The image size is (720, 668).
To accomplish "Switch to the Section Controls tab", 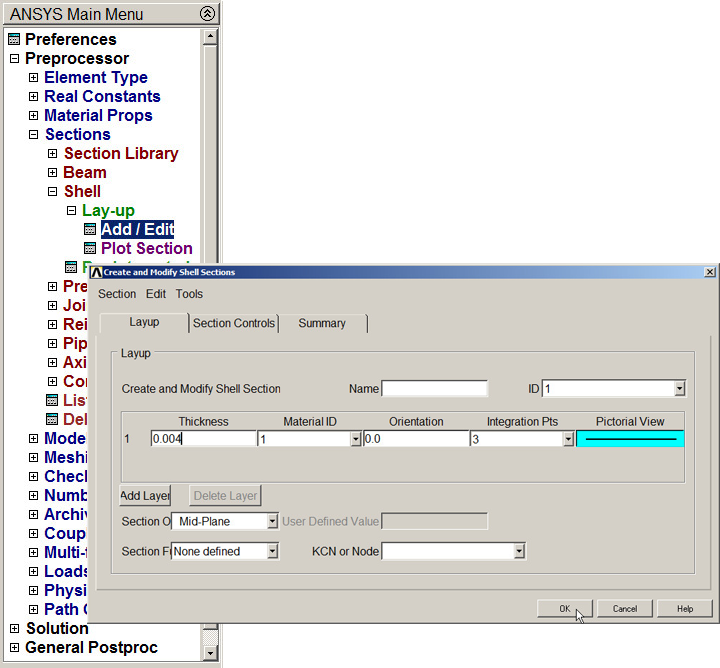I will pyautogui.click(x=233, y=323).
